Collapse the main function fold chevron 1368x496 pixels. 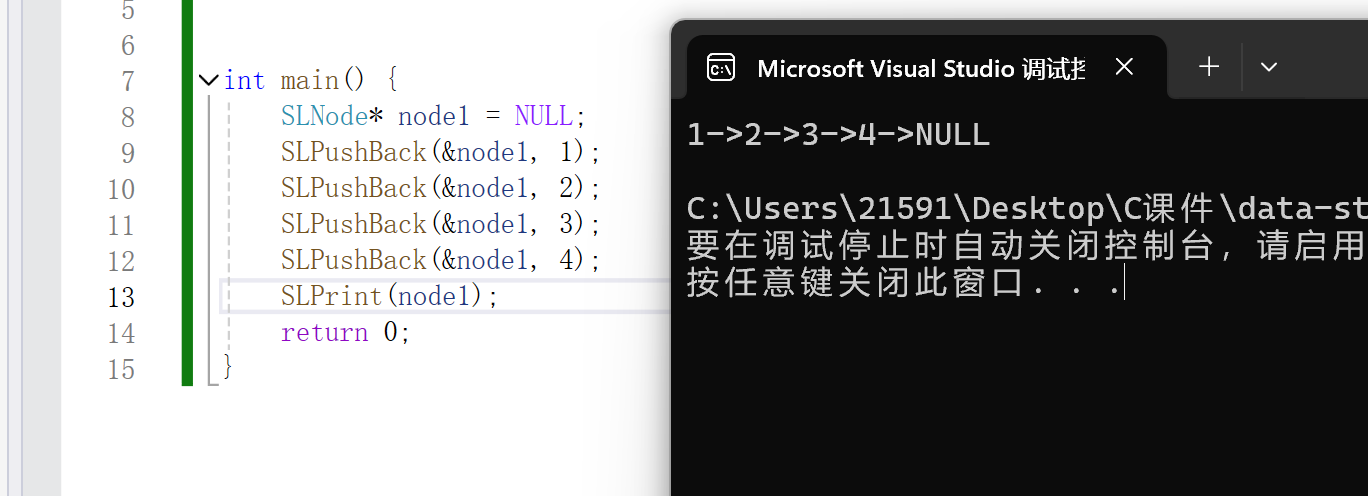coord(209,80)
